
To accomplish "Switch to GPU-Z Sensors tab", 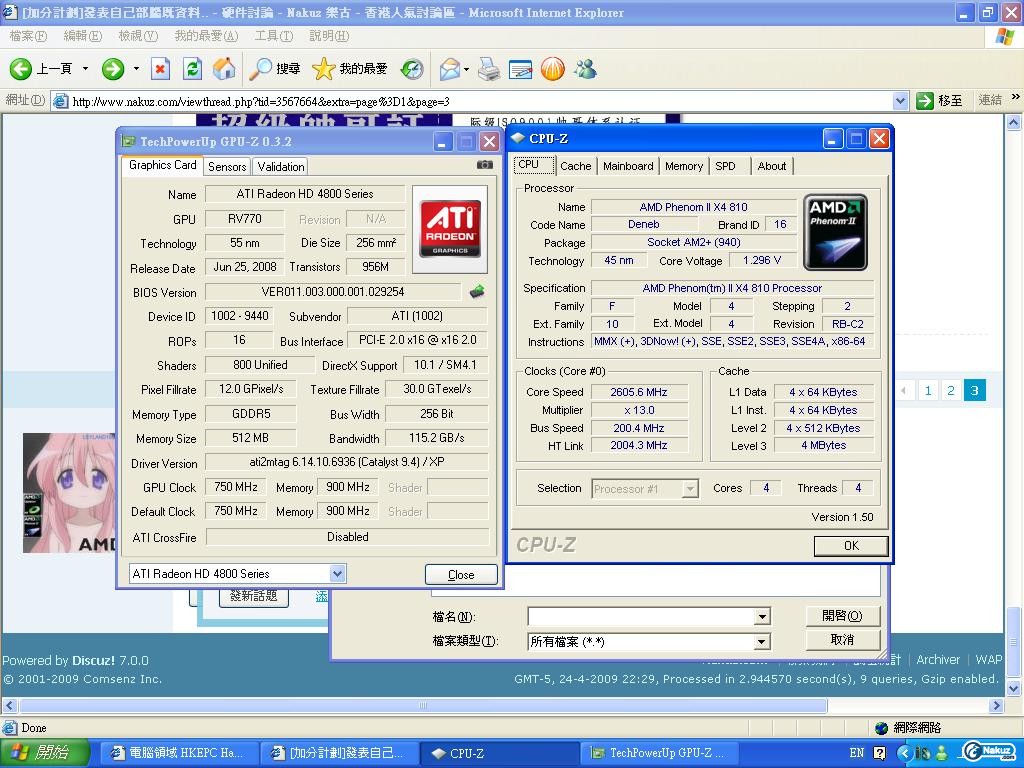I will point(227,167).
